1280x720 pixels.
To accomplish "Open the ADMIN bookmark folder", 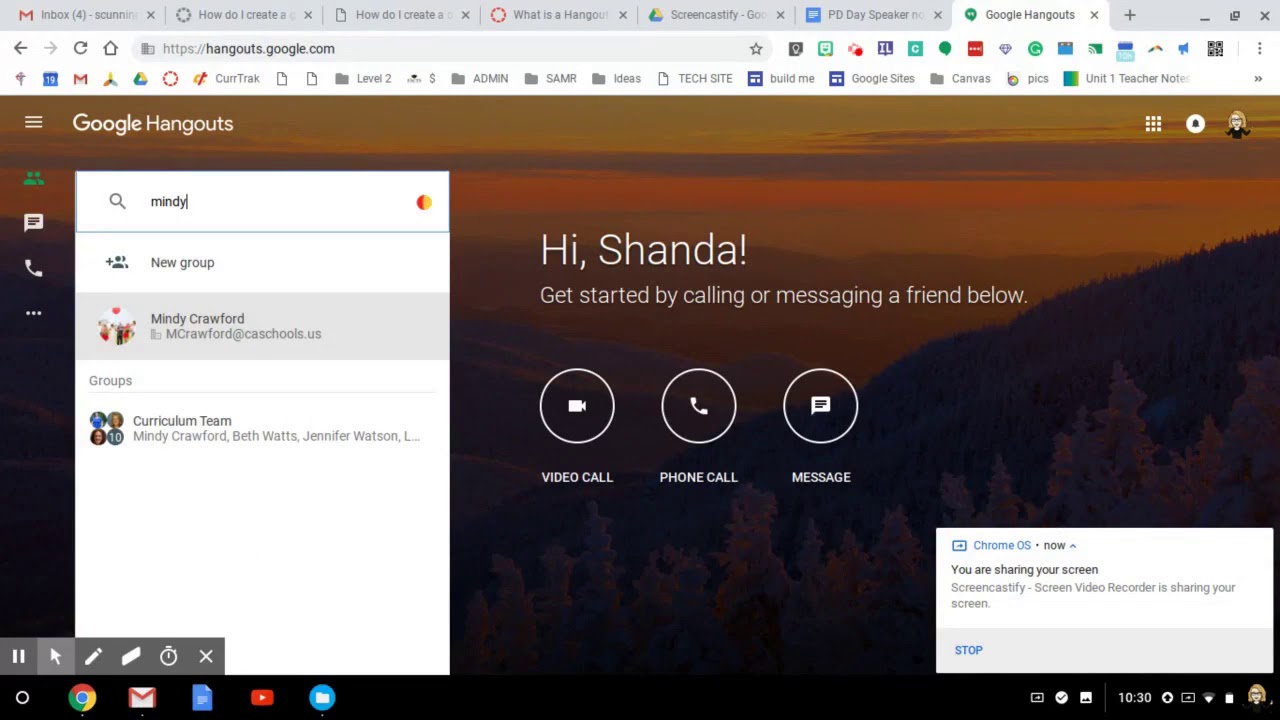I will (x=480, y=78).
